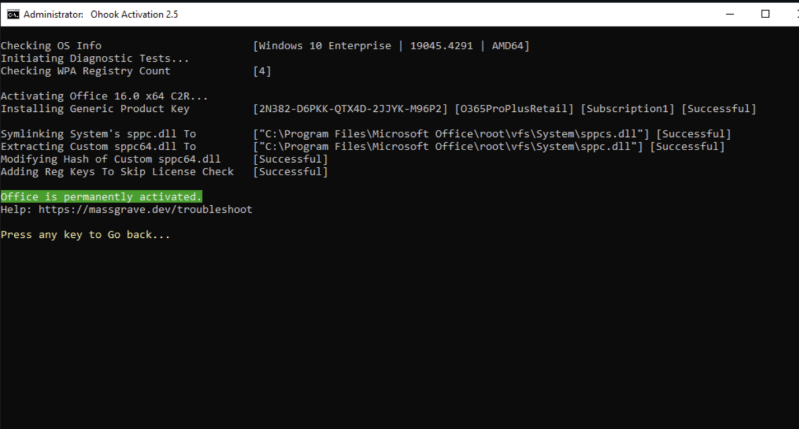Click the 'Press any key to Go back...' prompt
The height and width of the screenshot is (429, 799).
pos(85,235)
